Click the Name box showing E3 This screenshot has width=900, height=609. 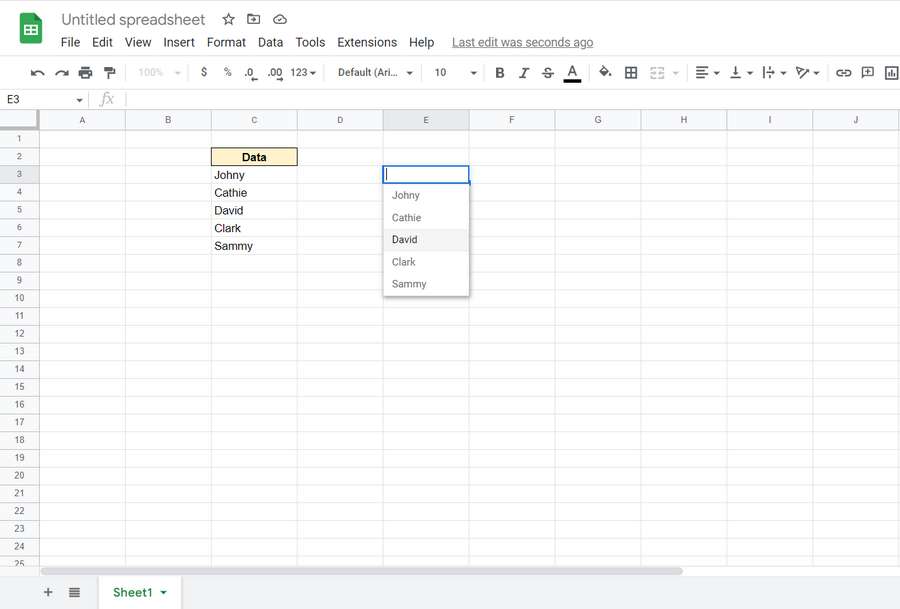44,99
